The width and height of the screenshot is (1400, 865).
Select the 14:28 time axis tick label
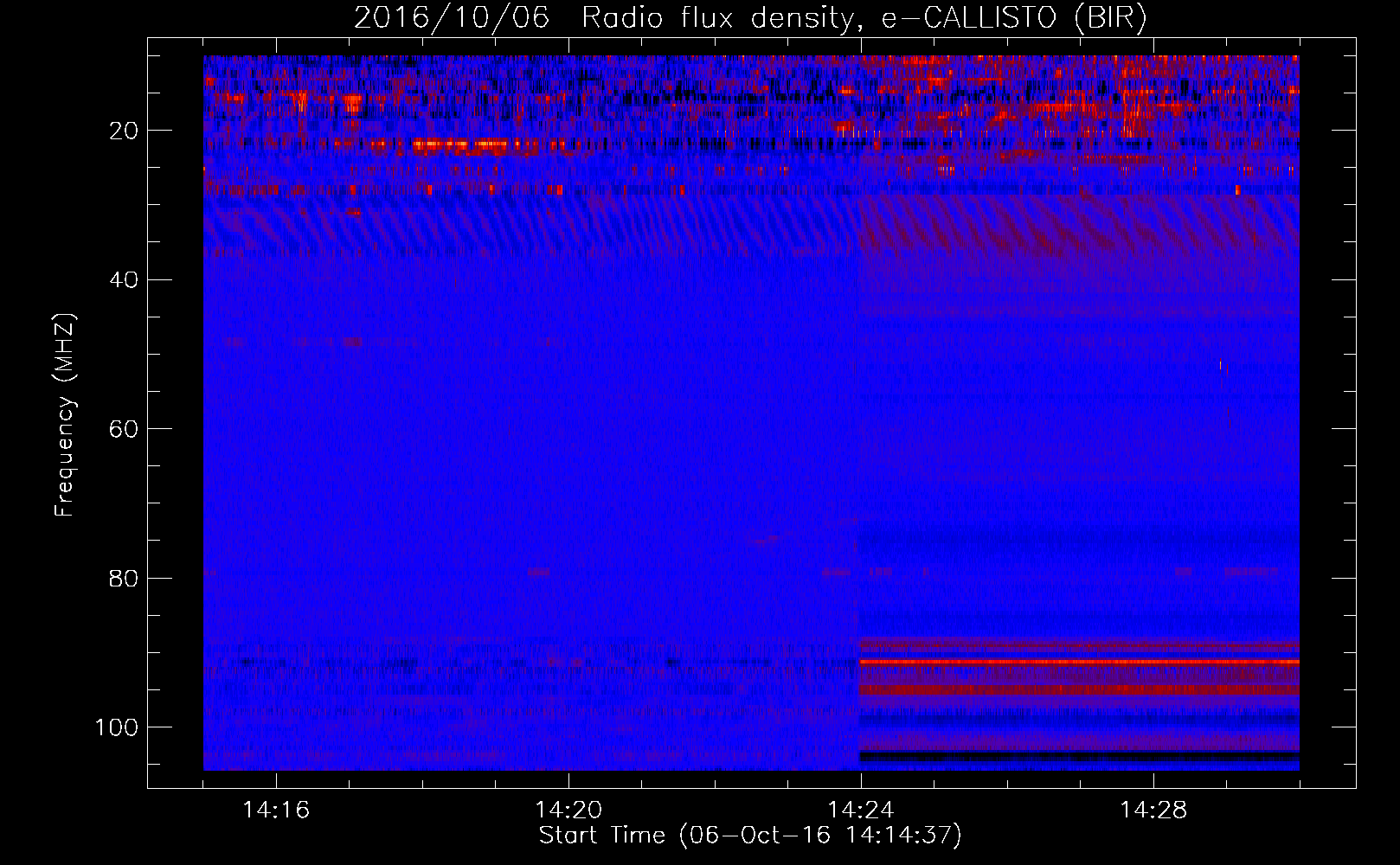(1153, 810)
